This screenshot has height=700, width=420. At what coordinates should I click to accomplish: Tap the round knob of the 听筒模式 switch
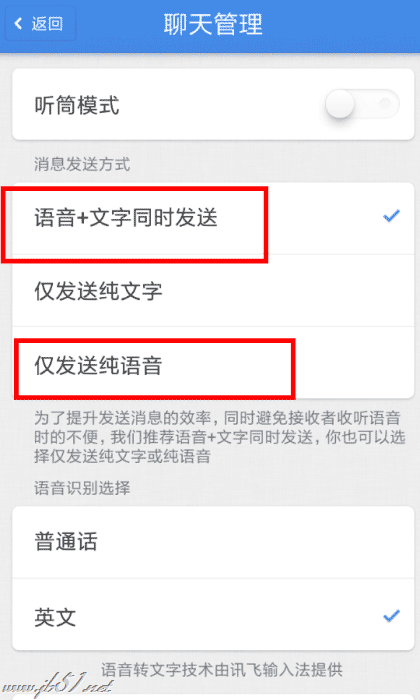click(x=340, y=104)
